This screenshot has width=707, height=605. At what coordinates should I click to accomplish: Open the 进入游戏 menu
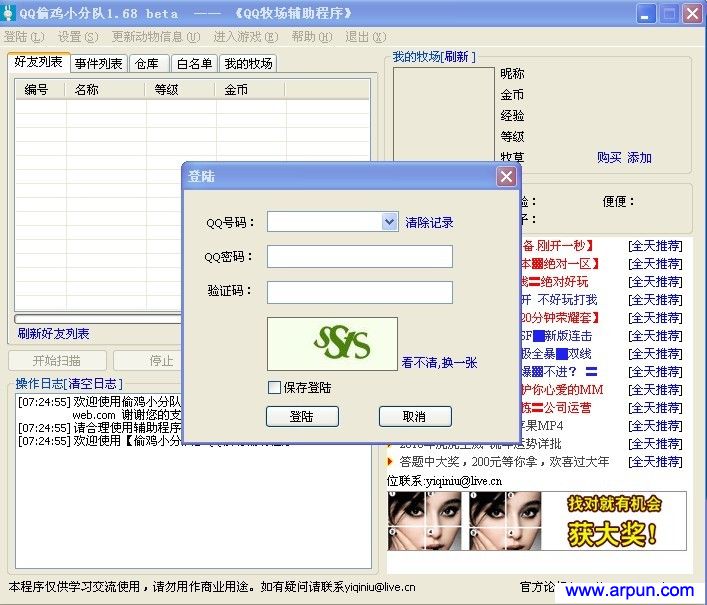tap(246, 37)
